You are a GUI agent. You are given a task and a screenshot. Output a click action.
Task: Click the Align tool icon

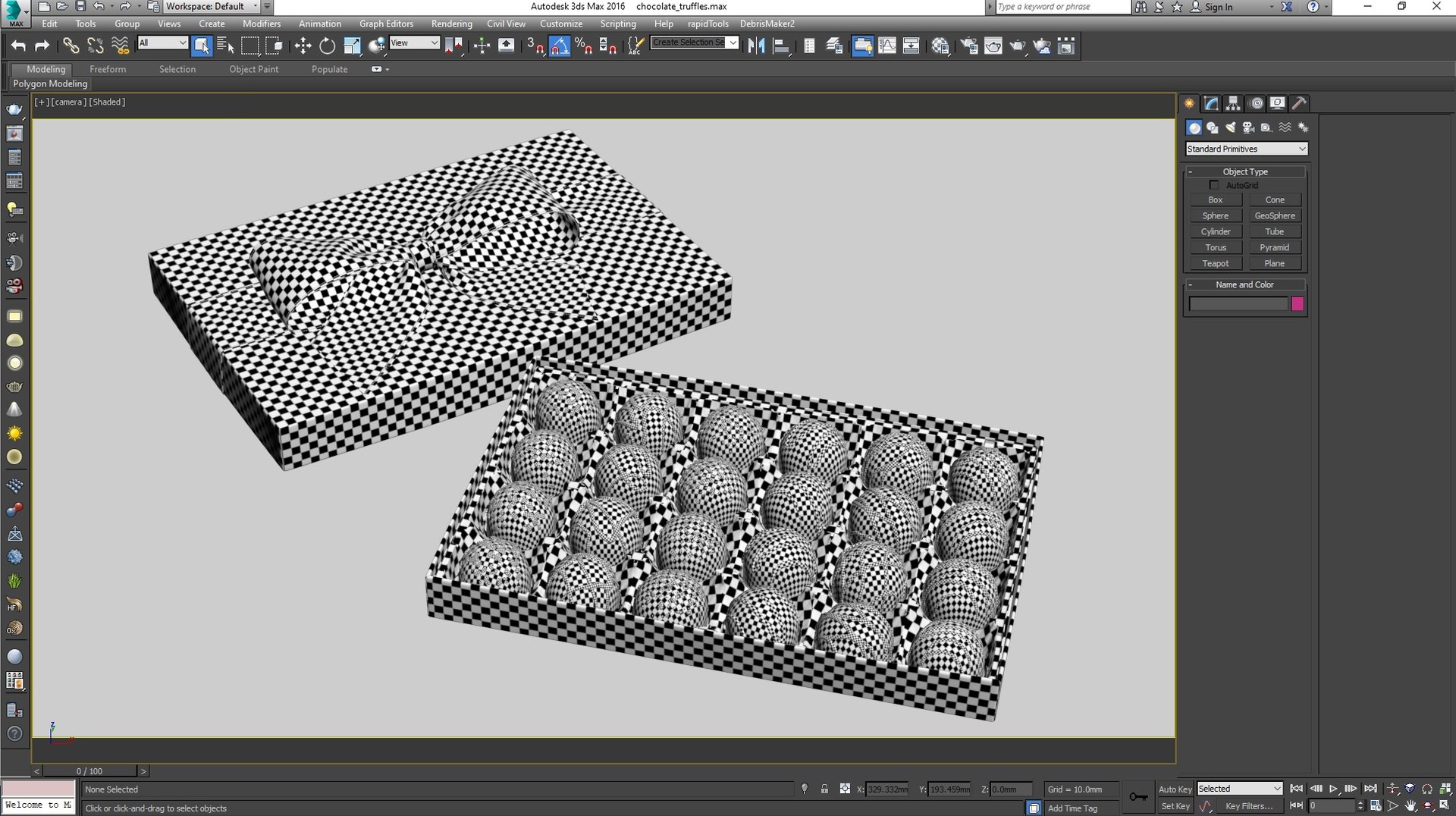click(780, 46)
